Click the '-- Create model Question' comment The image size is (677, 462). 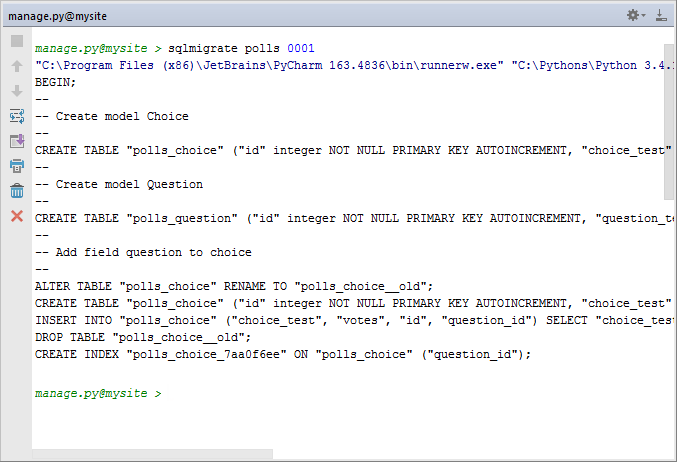tap(119, 184)
